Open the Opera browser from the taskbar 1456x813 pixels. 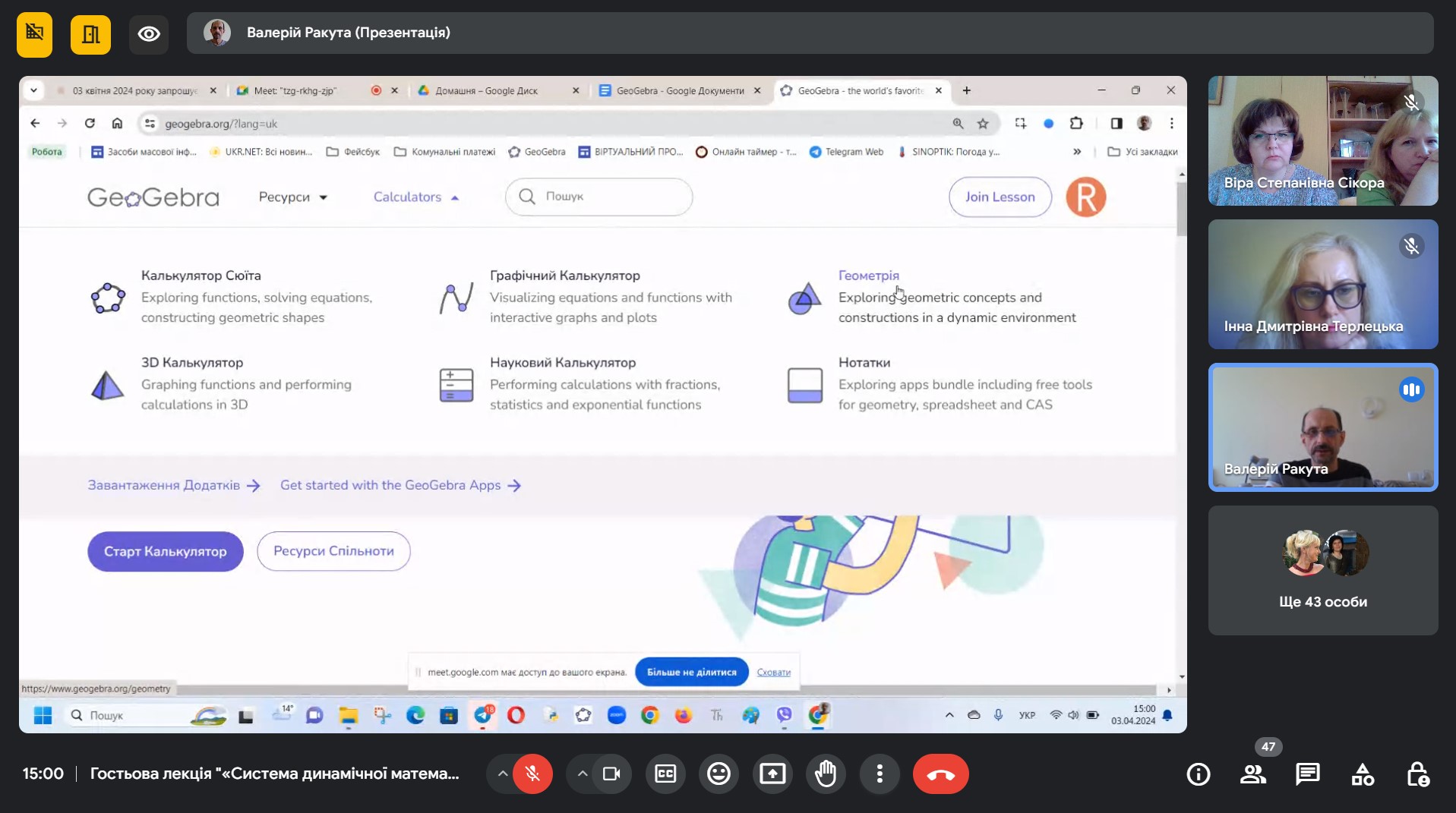(x=516, y=715)
